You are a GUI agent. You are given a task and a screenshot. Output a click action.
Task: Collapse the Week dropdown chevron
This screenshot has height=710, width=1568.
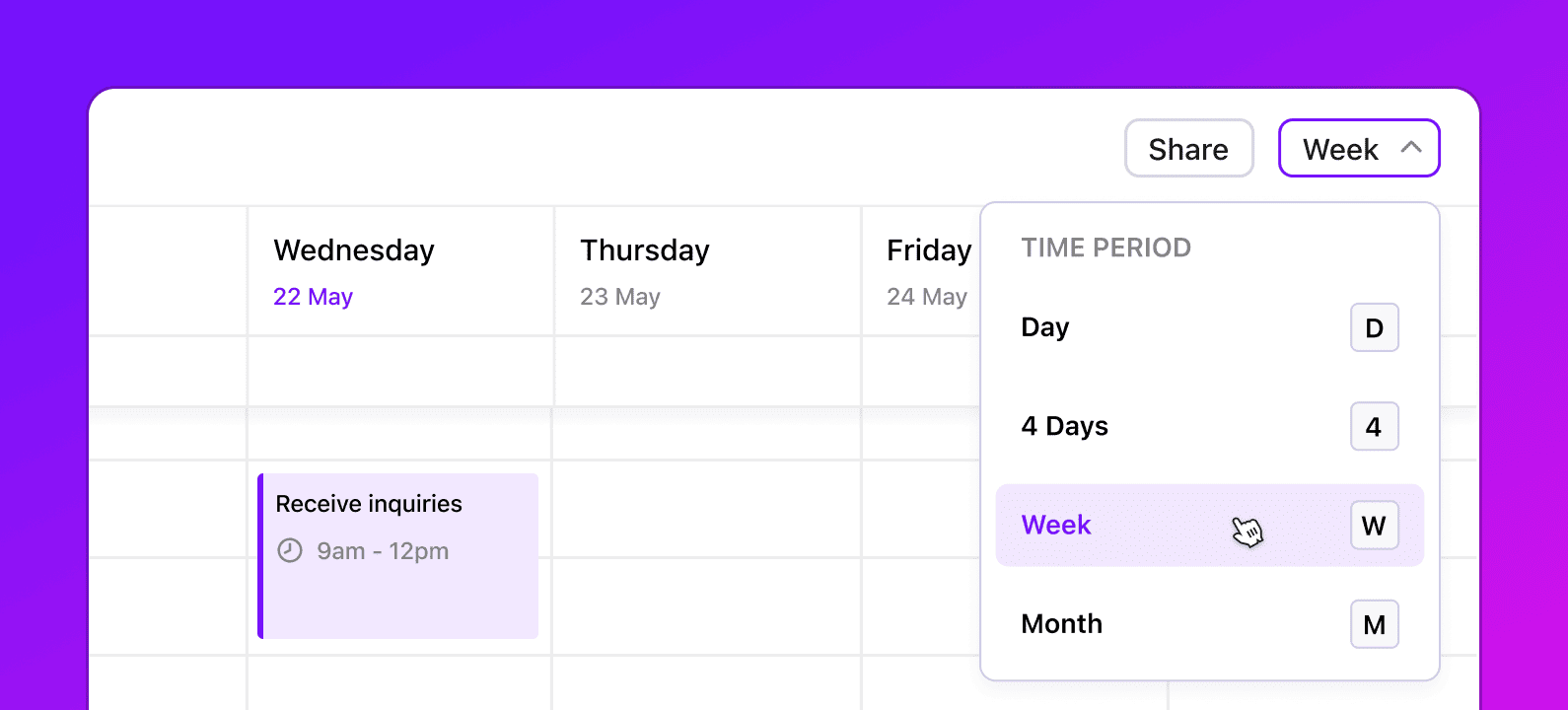1411,148
